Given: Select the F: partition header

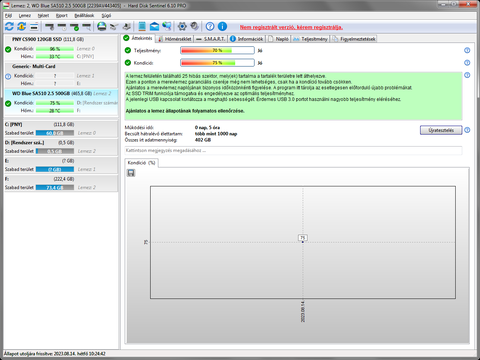Looking at the screenshot, I should tap(61, 179).
